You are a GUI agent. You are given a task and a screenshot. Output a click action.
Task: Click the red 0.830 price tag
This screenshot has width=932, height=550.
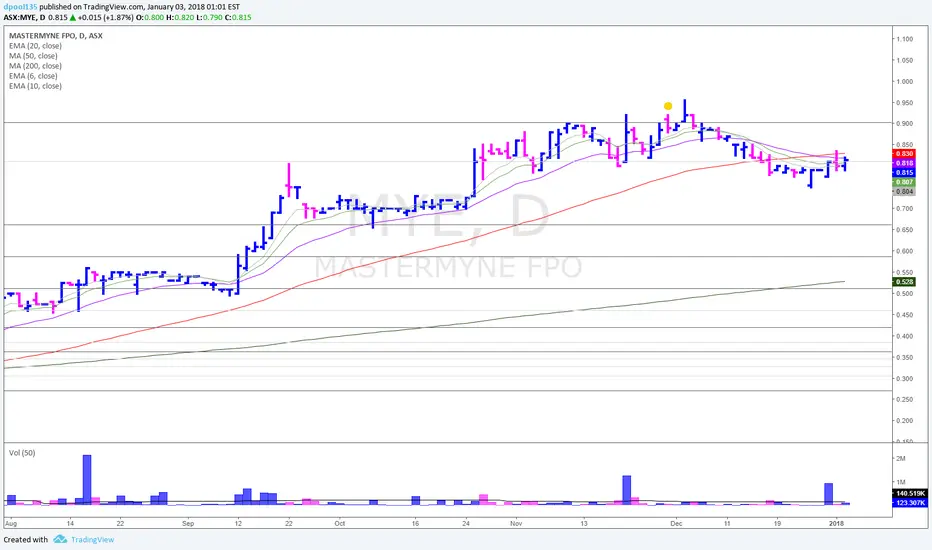(x=904, y=153)
